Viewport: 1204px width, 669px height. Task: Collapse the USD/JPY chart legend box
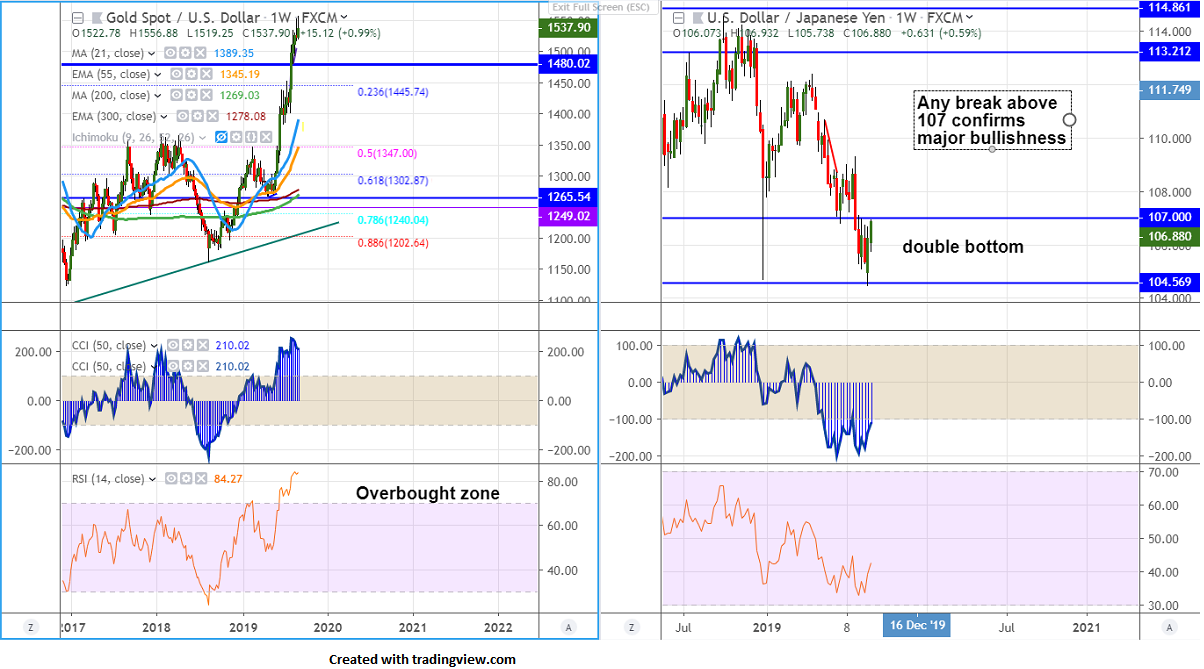(x=679, y=18)
